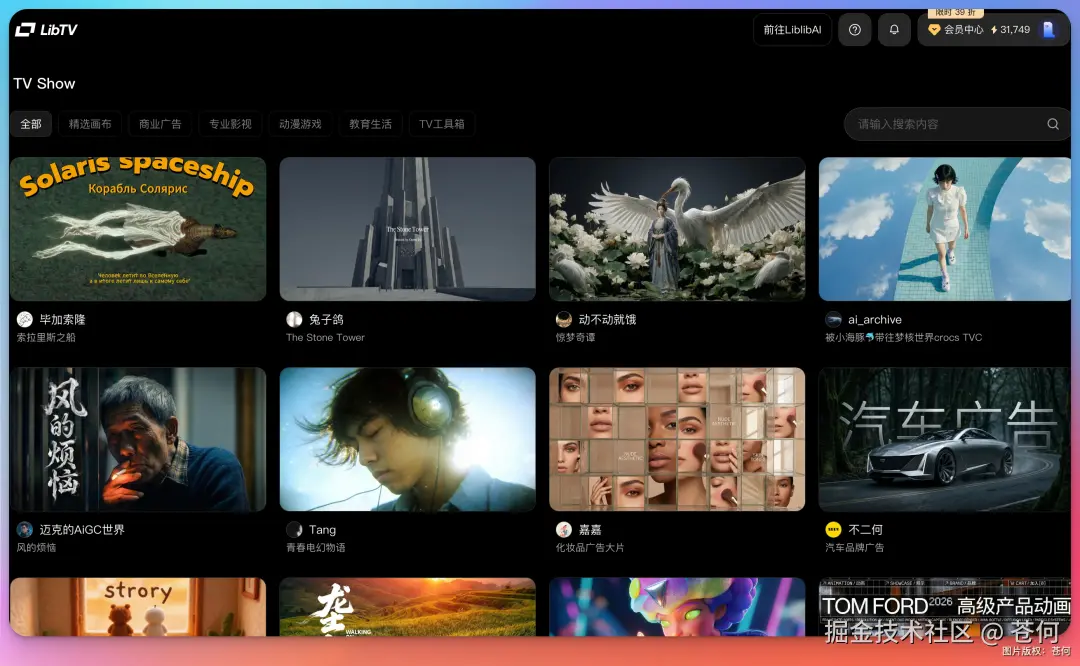Click the user avatar icon in header

(x=1048, y=30)
